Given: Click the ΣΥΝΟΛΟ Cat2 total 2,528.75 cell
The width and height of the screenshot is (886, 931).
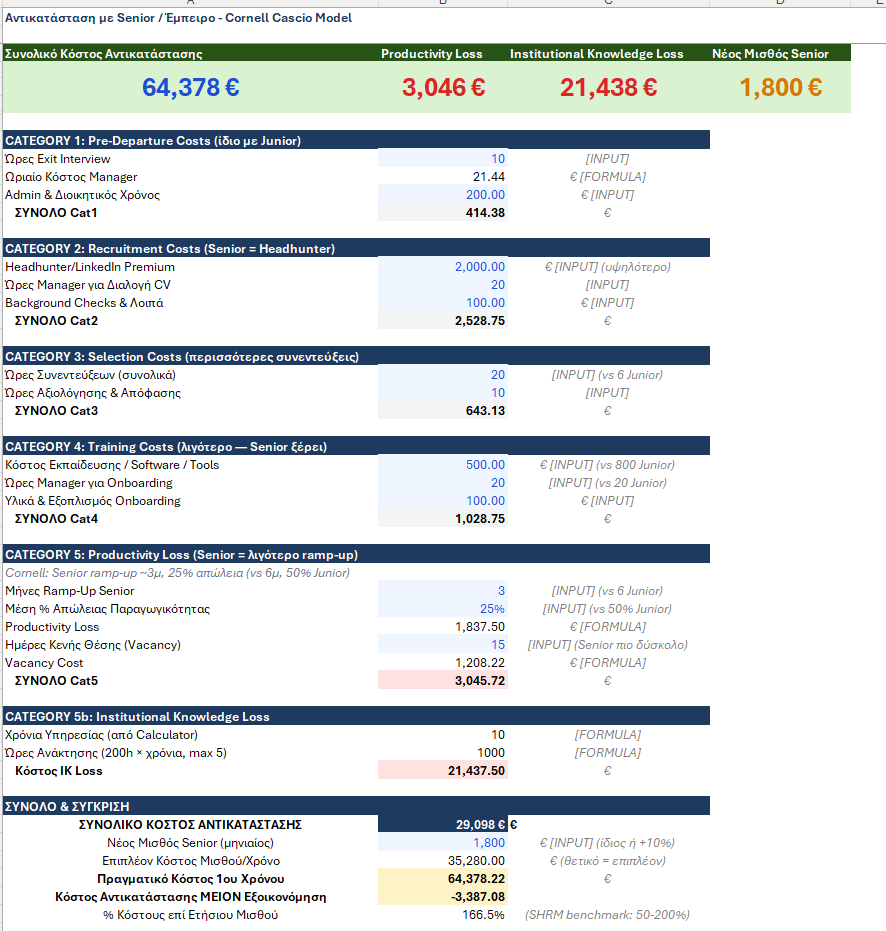Looking at the screenshot, I should coord(443,321).
